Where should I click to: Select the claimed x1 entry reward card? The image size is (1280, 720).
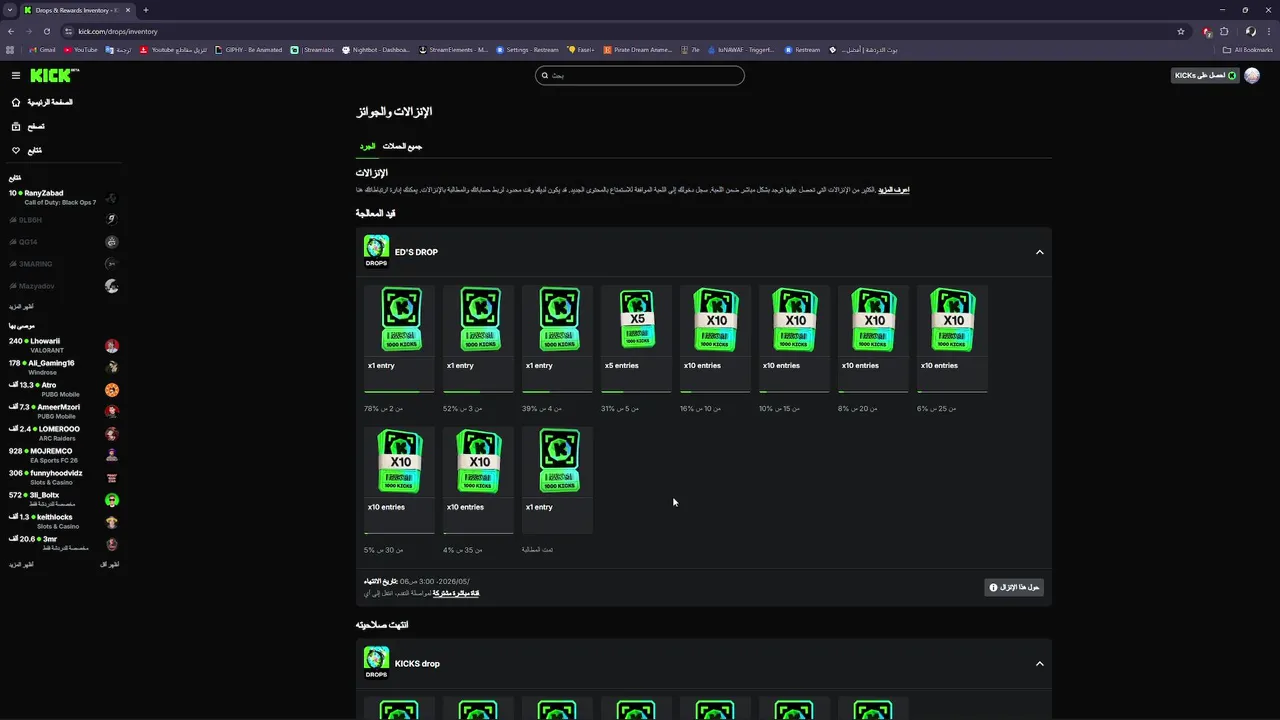557,480
